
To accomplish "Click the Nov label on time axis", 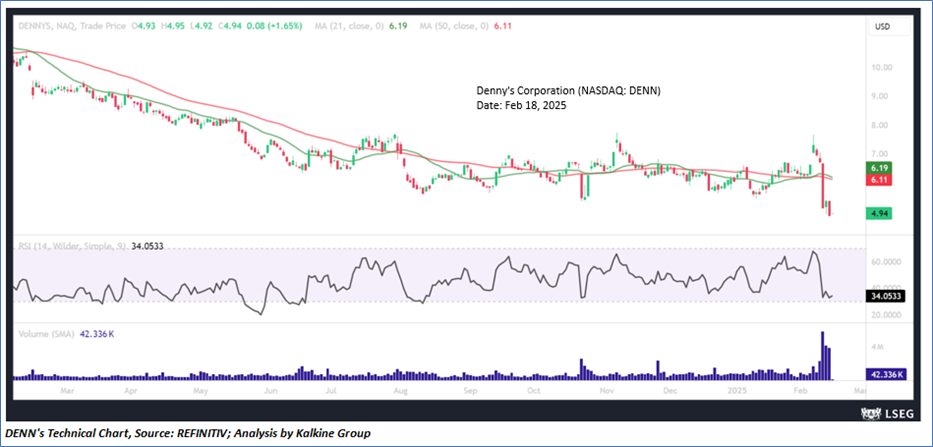I will coord(606,391).
